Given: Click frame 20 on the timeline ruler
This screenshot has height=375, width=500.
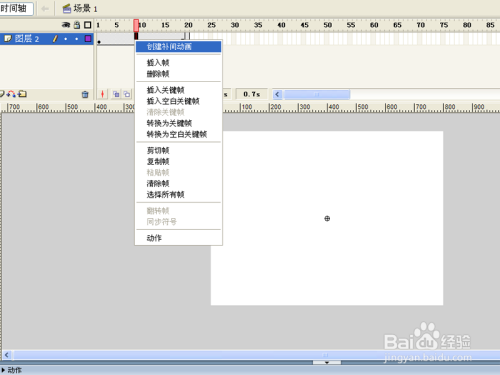Looking at the screenshot, I should [x=188, y=25].
